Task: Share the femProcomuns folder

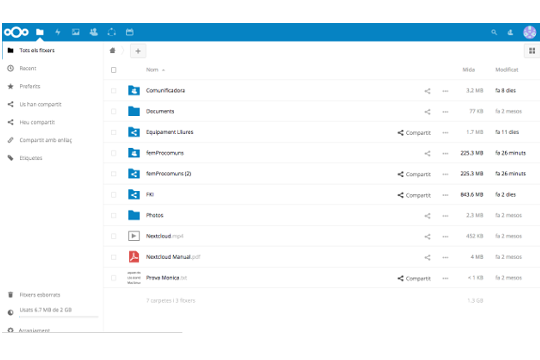Action: [x=427, y=153]
